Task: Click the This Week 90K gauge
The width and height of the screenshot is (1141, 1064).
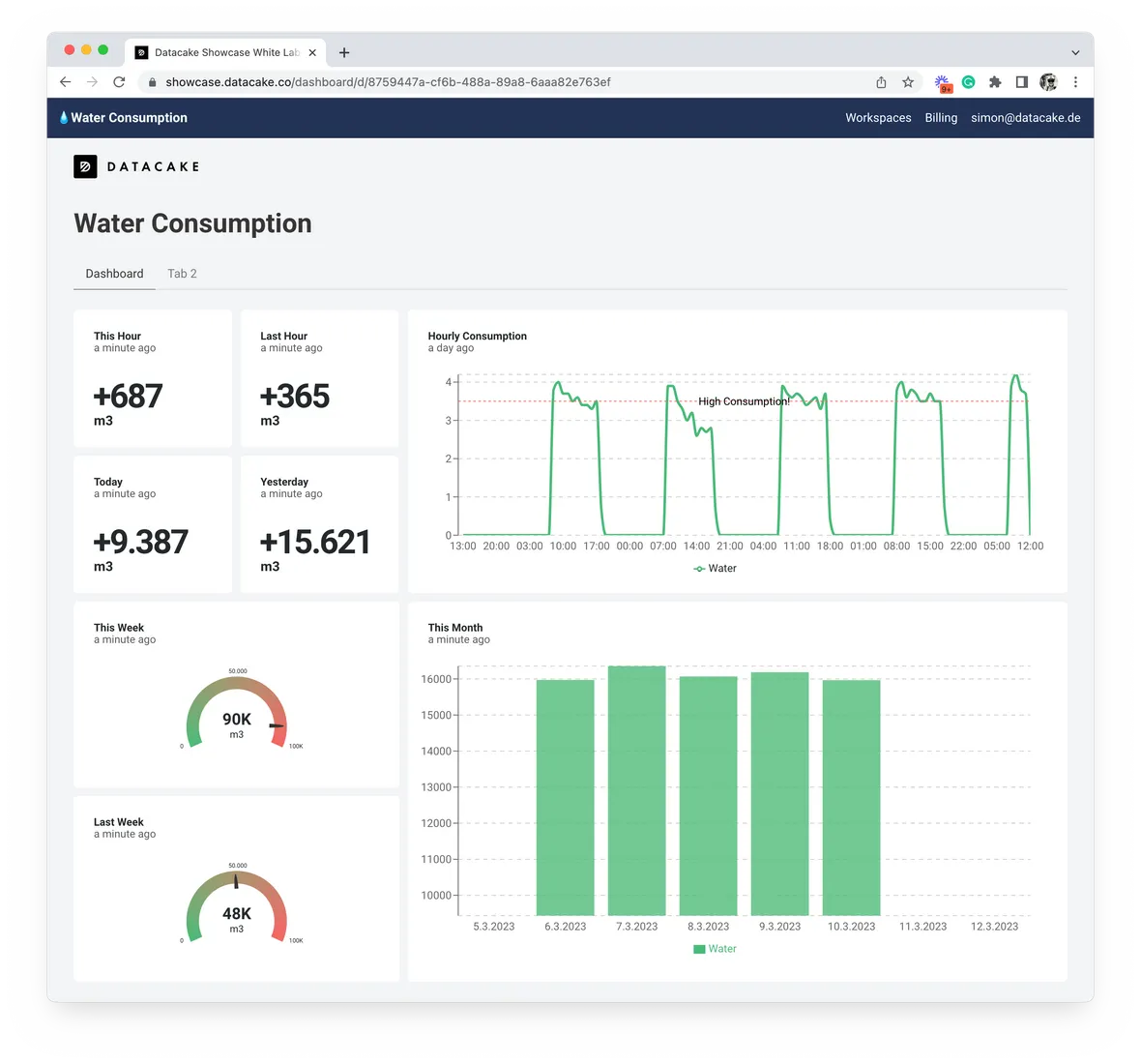Action: coord(237,713)
